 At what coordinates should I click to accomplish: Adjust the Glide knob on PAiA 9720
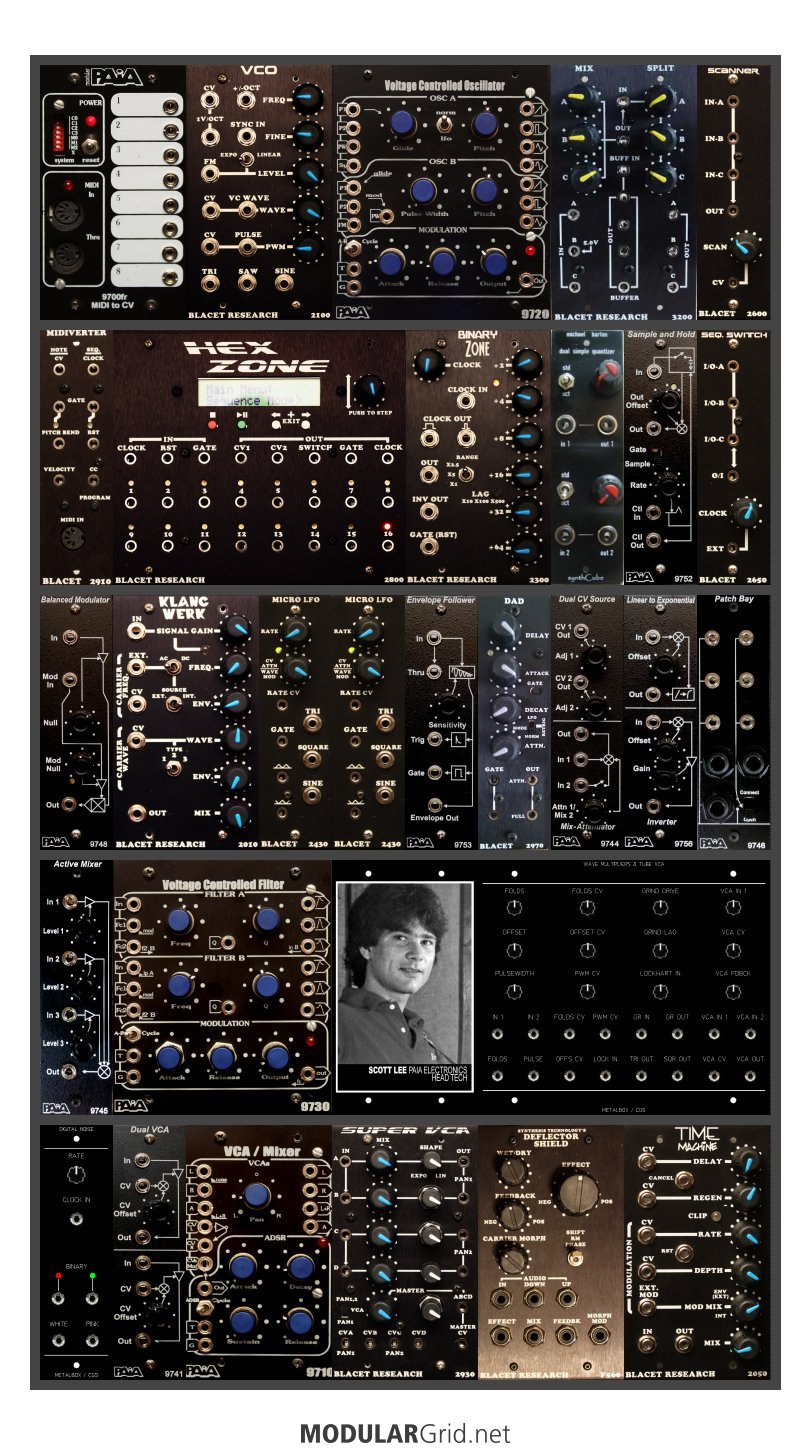click(402, 124)
